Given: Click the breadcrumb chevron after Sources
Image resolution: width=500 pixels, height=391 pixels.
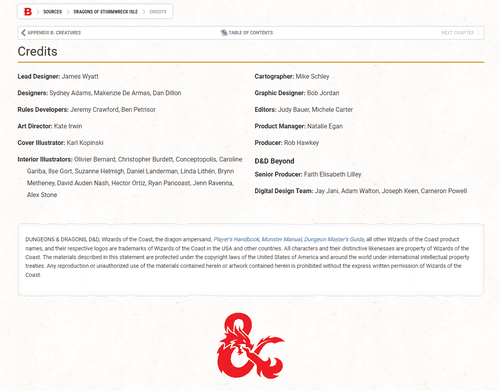Looking at the screenshot, I should [x=68, y=12].
